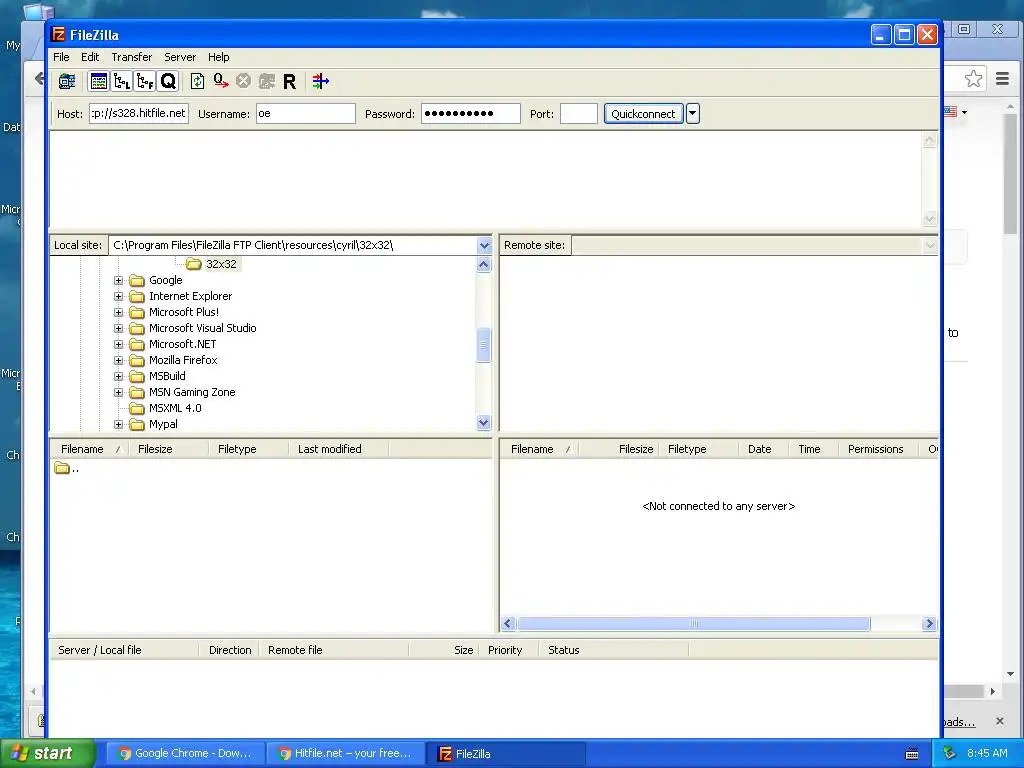Sort local list by Filetype column
The image size is (1024, 768).
point(248,449)
